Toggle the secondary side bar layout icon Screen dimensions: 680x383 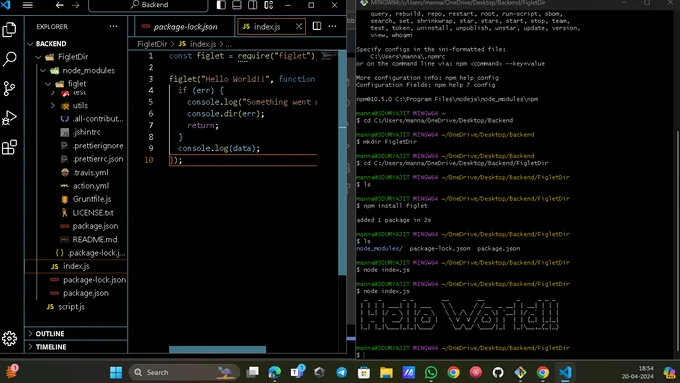coord(252,5)
